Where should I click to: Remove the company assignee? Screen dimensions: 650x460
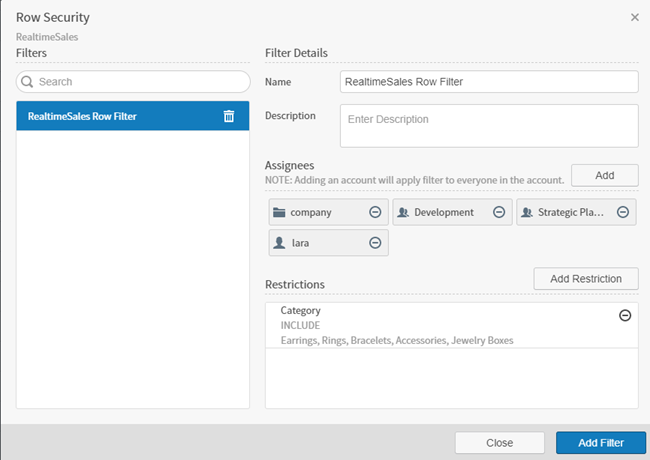tap(375, 212)
